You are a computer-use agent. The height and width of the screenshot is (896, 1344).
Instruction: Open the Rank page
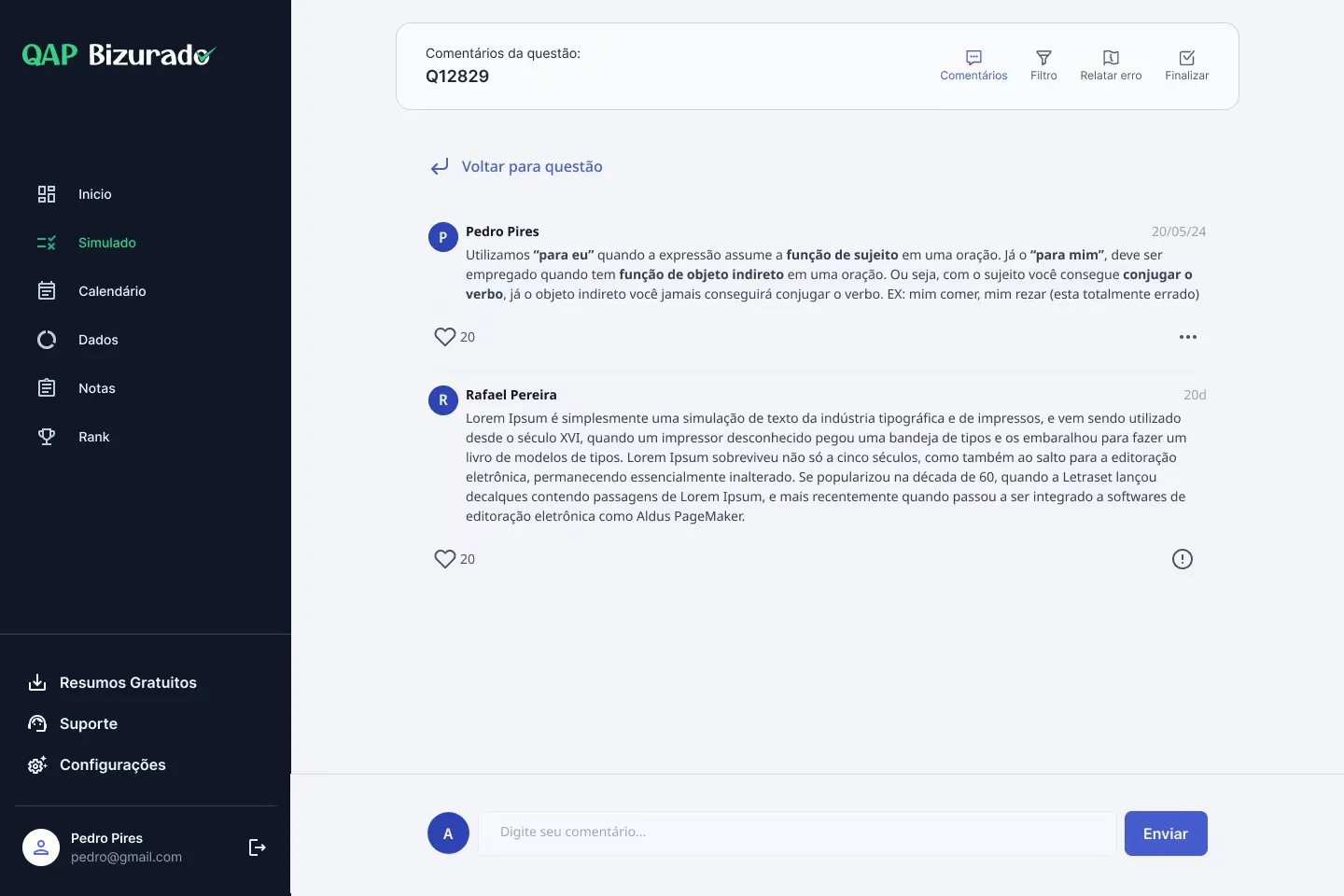pos(93,437)
